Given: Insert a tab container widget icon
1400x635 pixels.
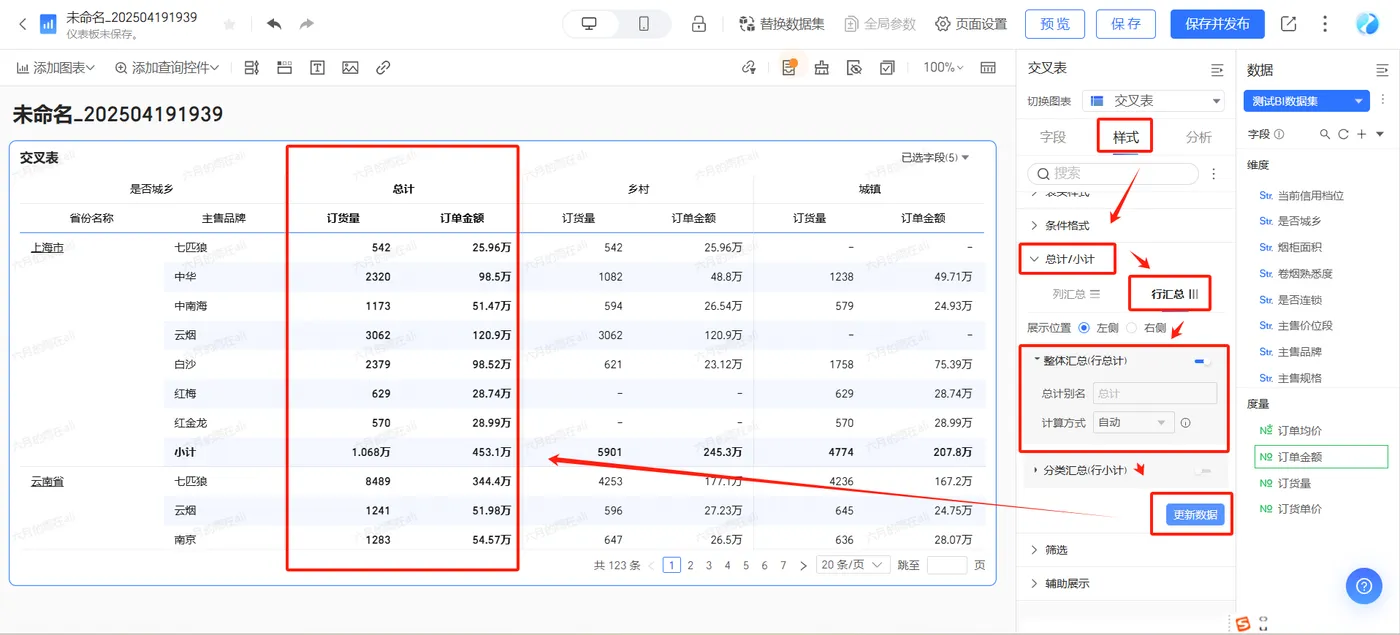Looking at the screenshot, I should click(284, 68).
